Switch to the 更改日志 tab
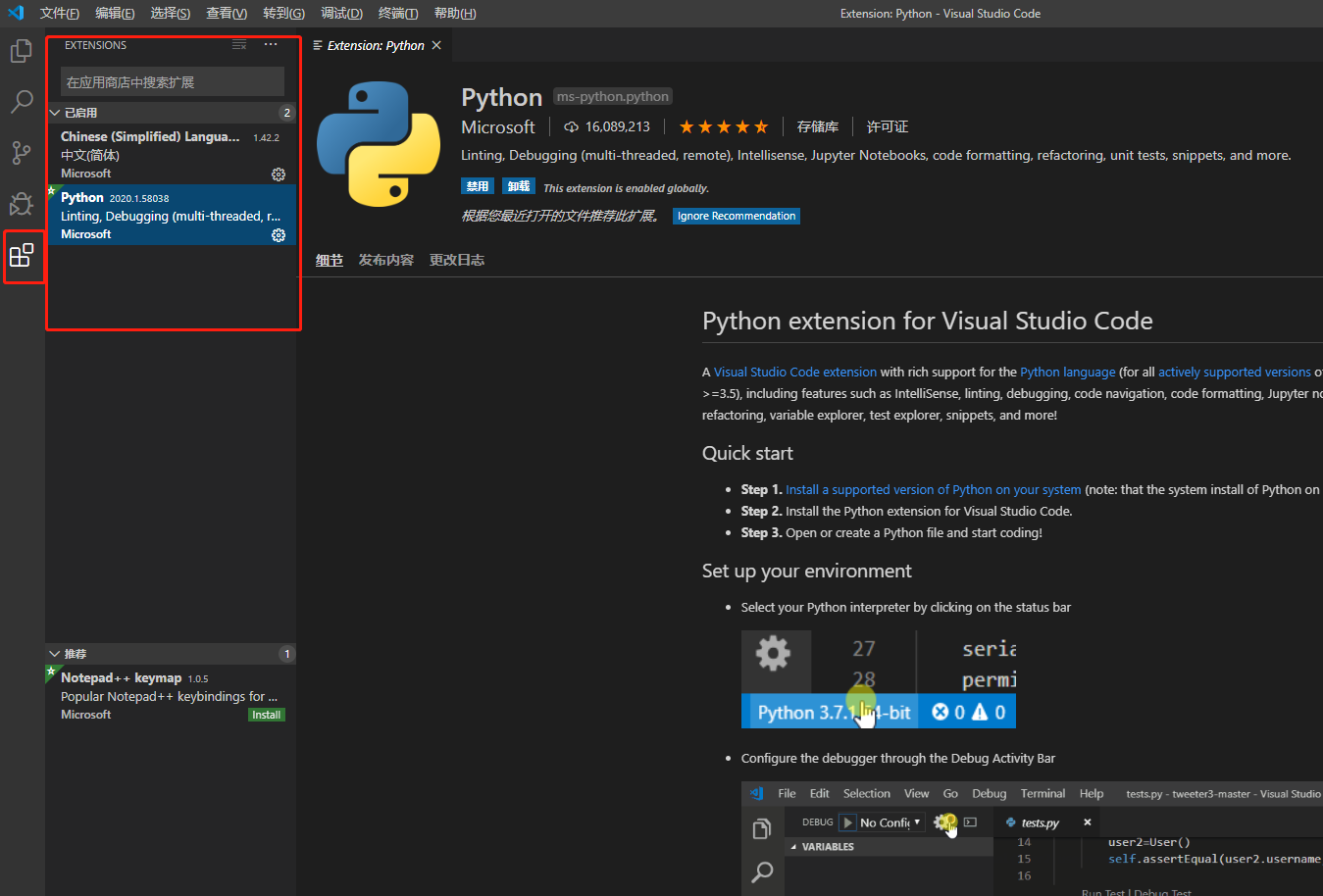 tap(457, 260)
